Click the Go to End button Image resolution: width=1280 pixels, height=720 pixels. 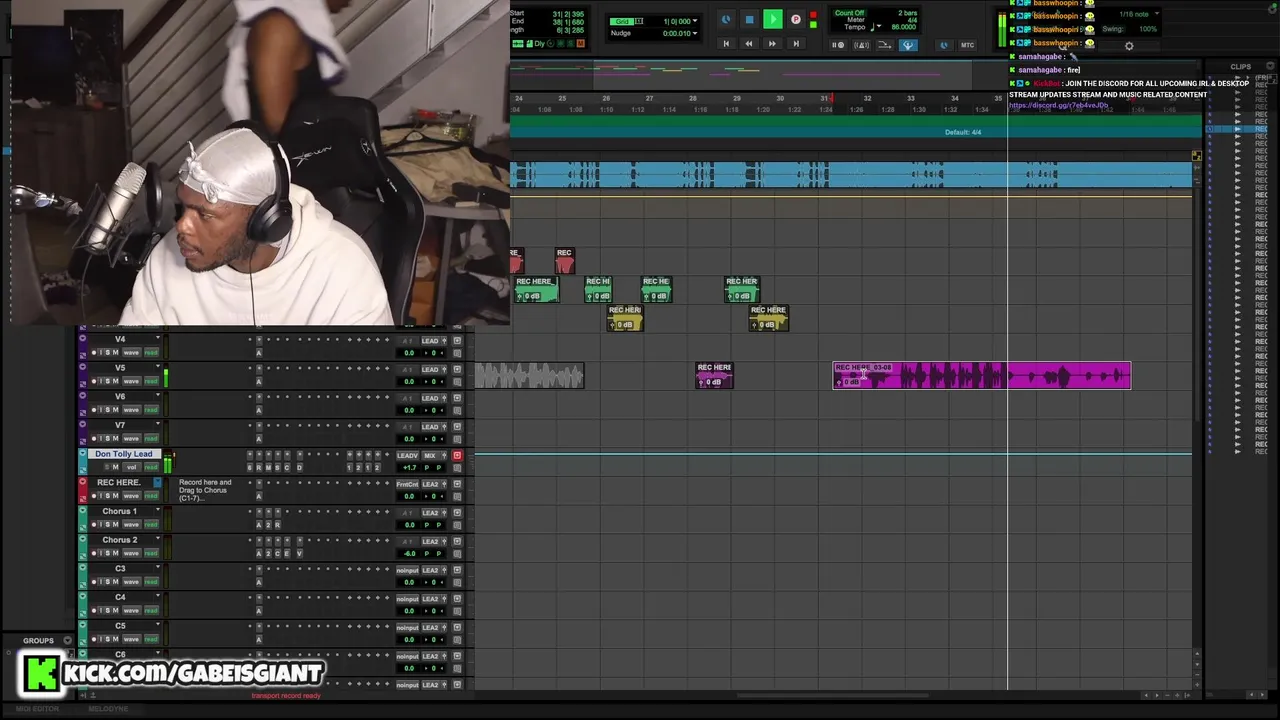(795, 44)
